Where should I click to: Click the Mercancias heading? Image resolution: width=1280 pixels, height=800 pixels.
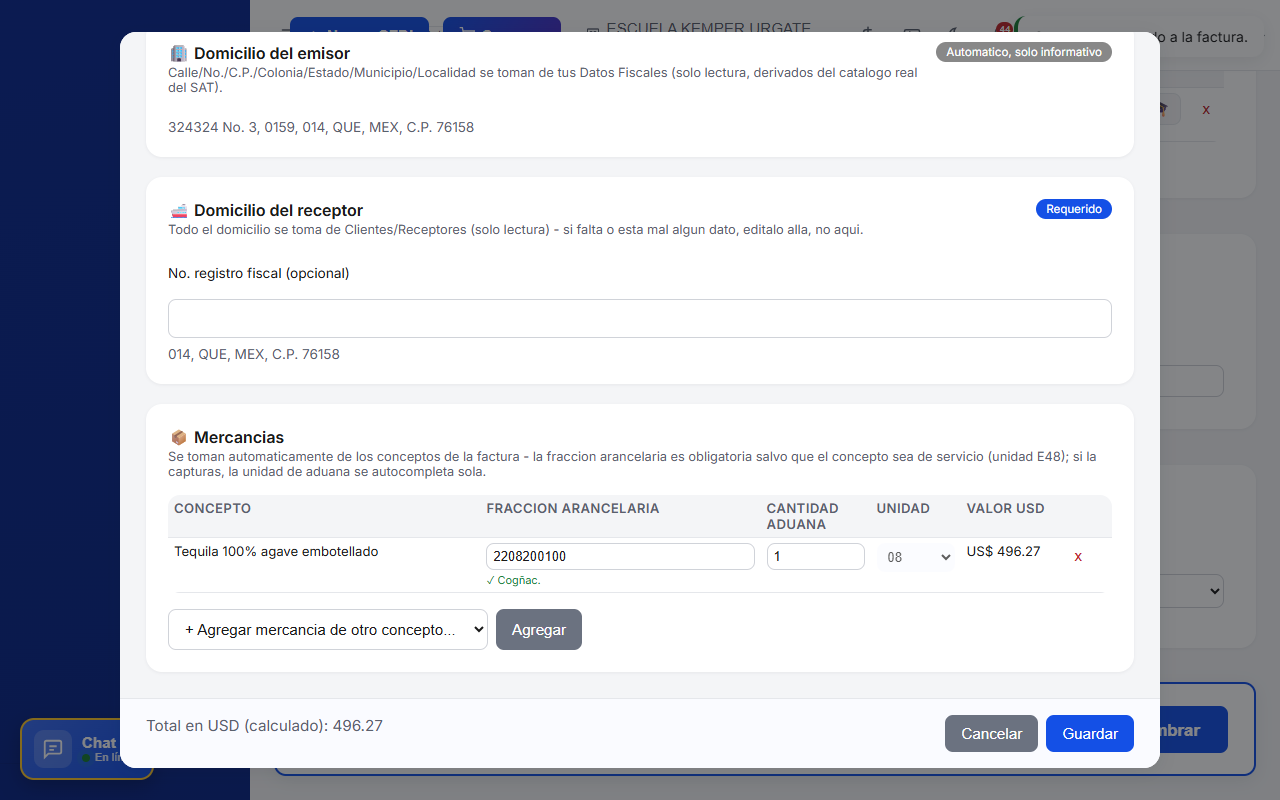pos(239,438)
